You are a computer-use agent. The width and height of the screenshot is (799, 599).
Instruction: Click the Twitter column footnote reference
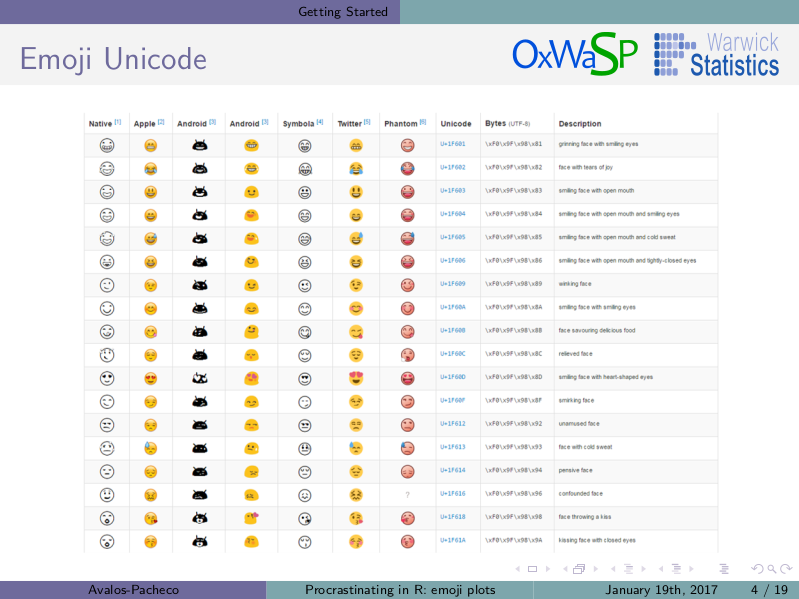[367, 122]
